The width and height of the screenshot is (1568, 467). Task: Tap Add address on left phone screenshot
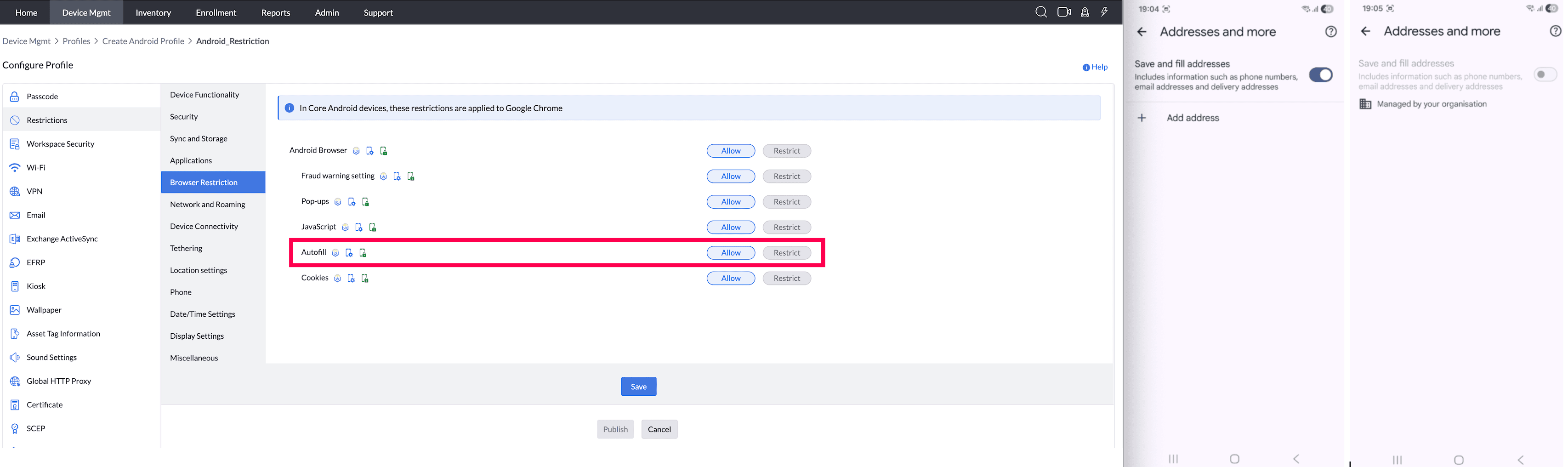point(1193,118)
